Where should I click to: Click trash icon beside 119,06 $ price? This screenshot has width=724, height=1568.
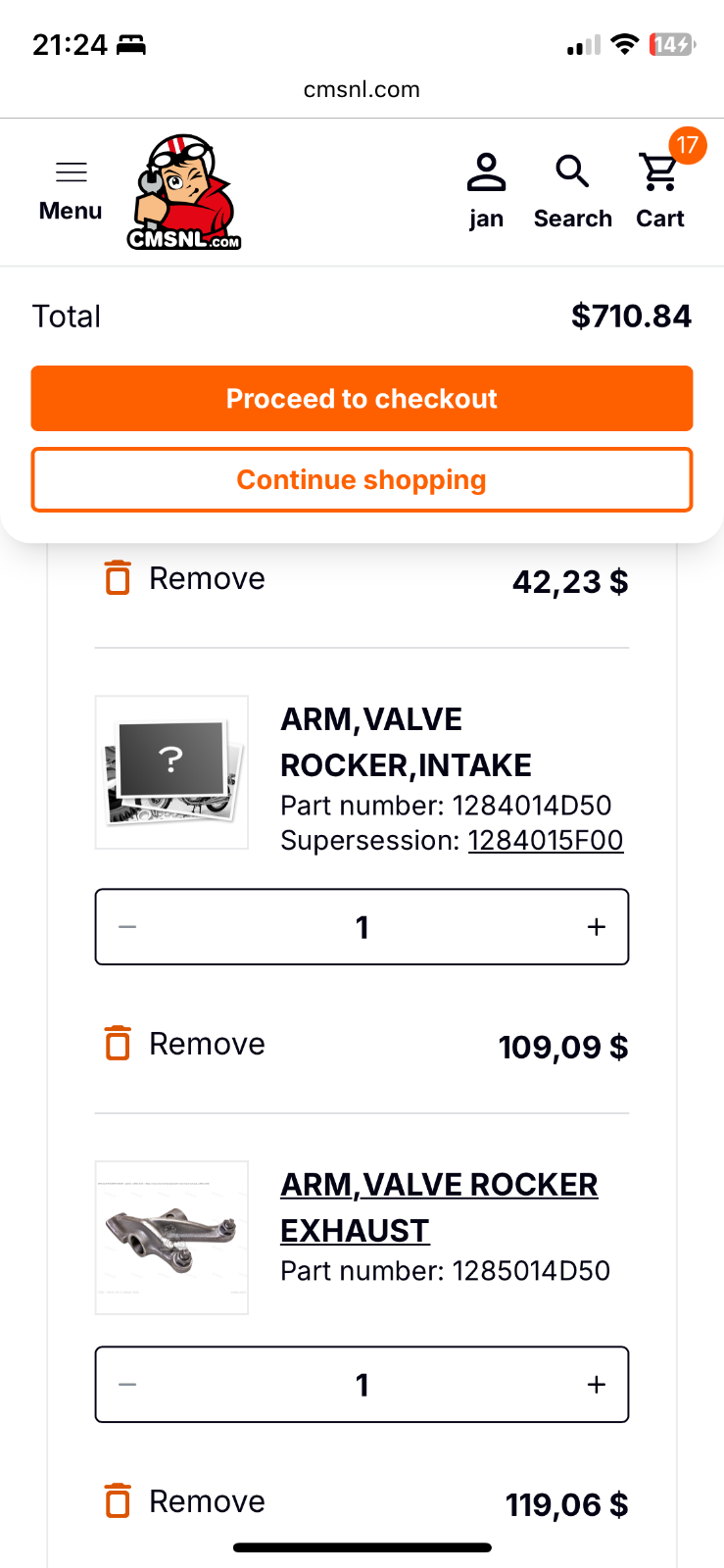(118, 1500)
